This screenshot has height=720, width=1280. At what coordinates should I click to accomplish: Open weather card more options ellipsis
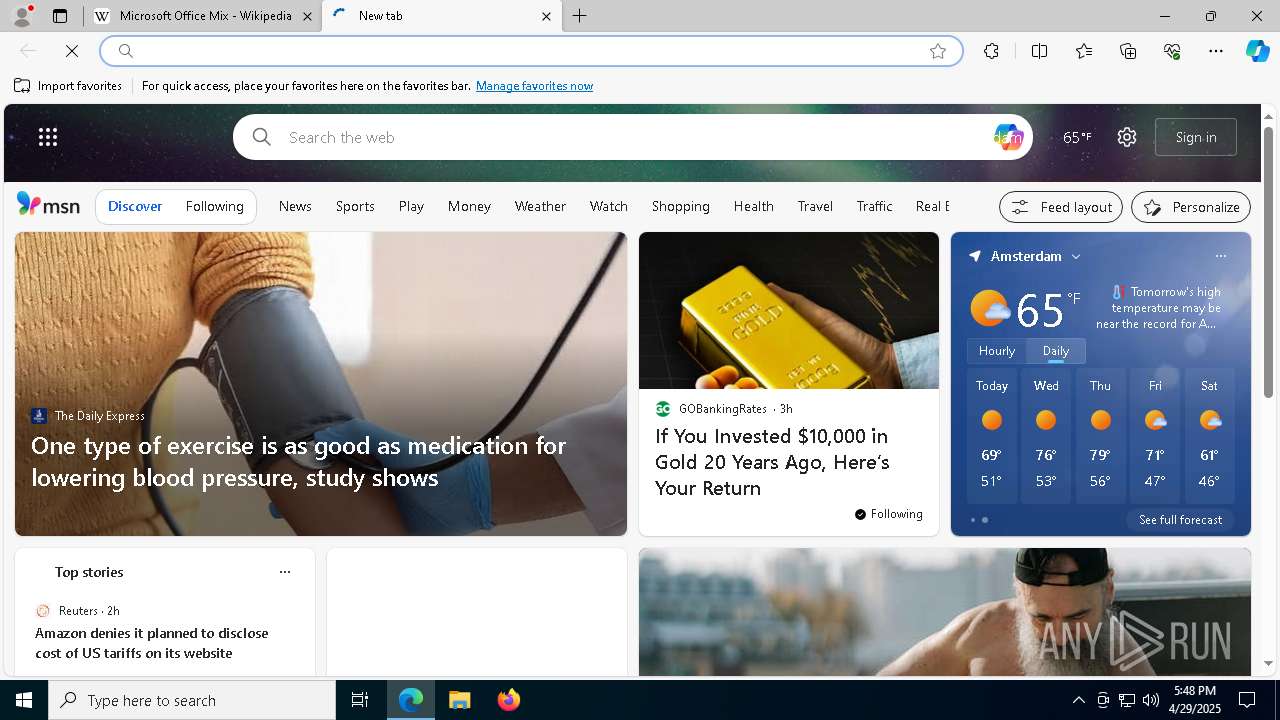(x=1220, y=256)
